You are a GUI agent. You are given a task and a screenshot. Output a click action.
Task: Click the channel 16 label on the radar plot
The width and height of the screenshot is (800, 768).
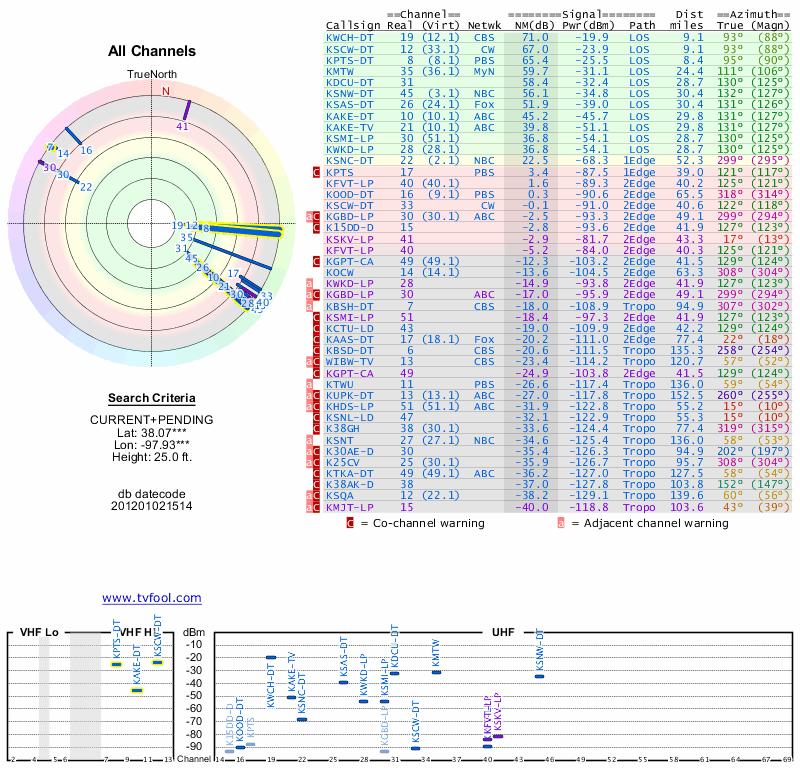[x=86, y=150]
